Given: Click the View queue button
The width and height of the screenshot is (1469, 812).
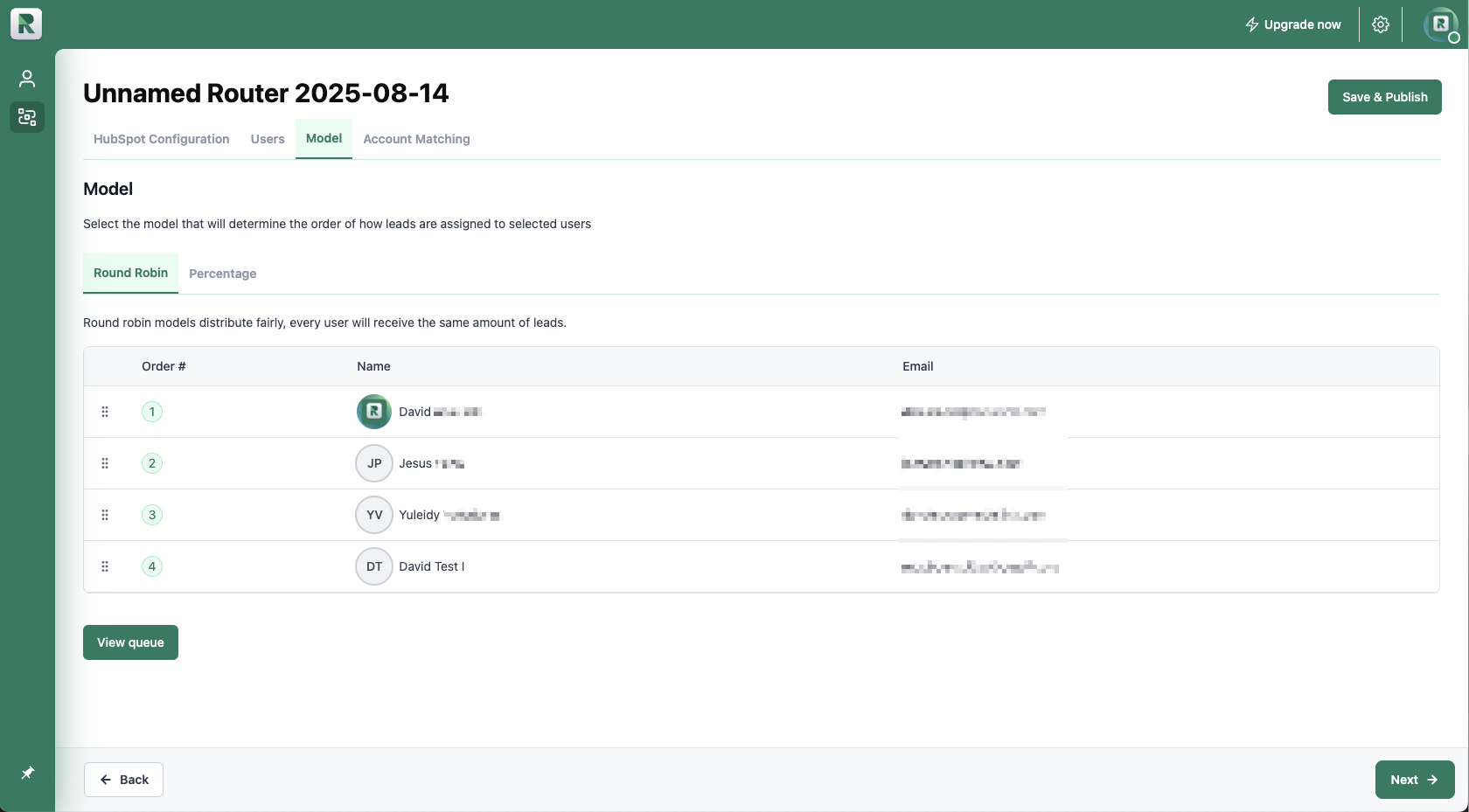Looking at the screenshot, I should point(130,642).
